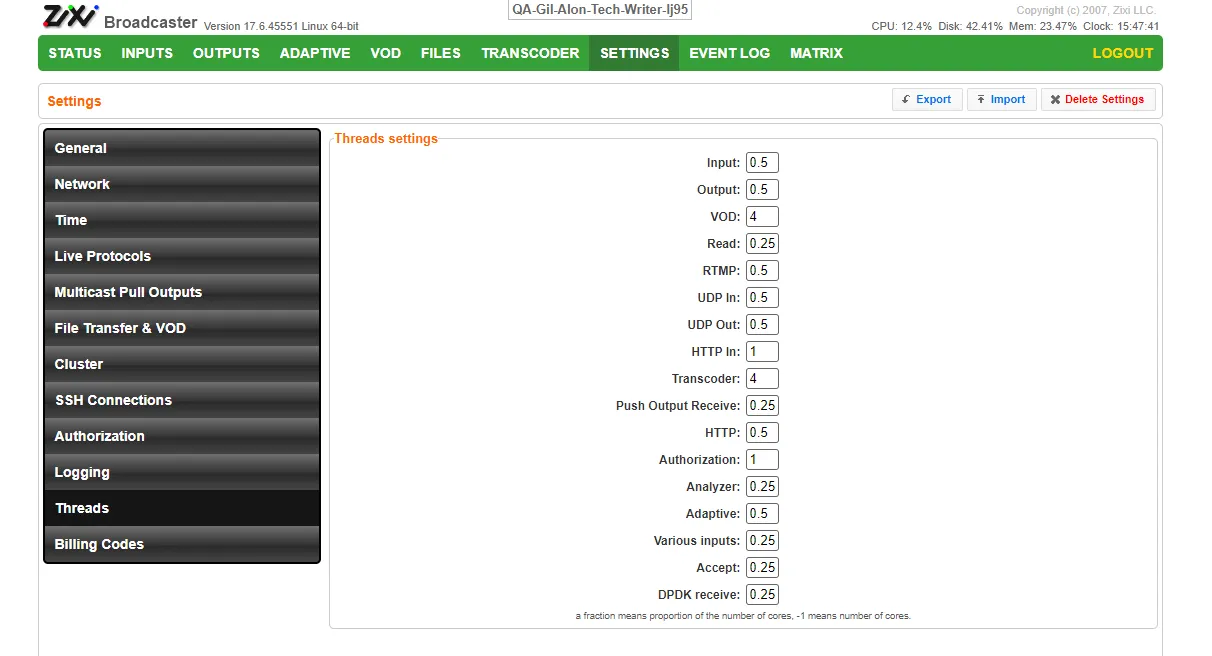Focus the DPDK receive threads field
The height and width of the screenshot is (656, 1212).
click(762, 595)
